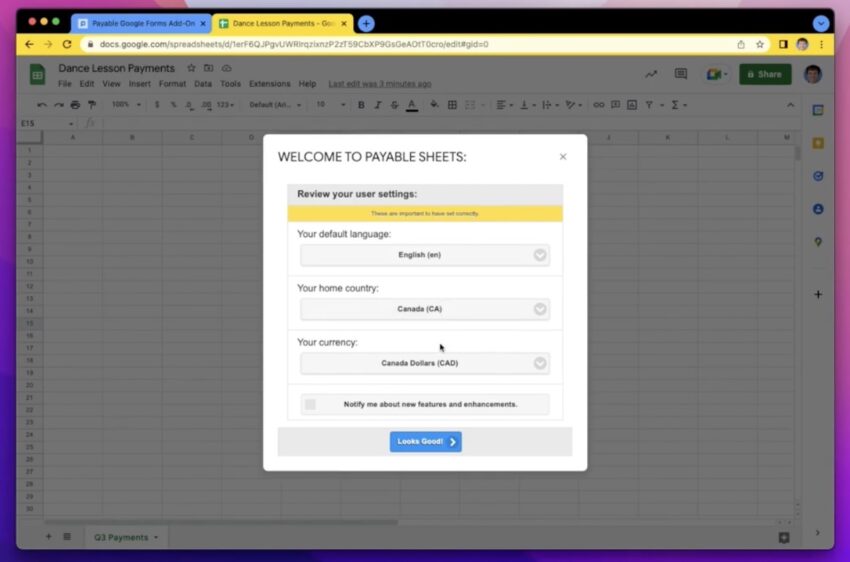The width and height of the screenshot is (850, 562).
Task: Open the Data menu
Action: 203,84
